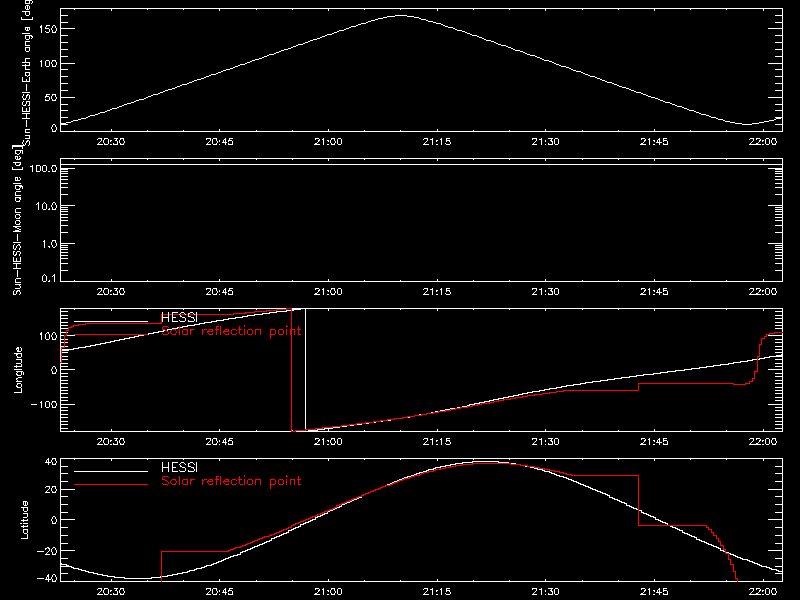The height and width of the screenshot is (600, 800).
Task: Click 21:00 on Moon angle plot time axis
Action: pyautogui.click(x=328, y=292)
